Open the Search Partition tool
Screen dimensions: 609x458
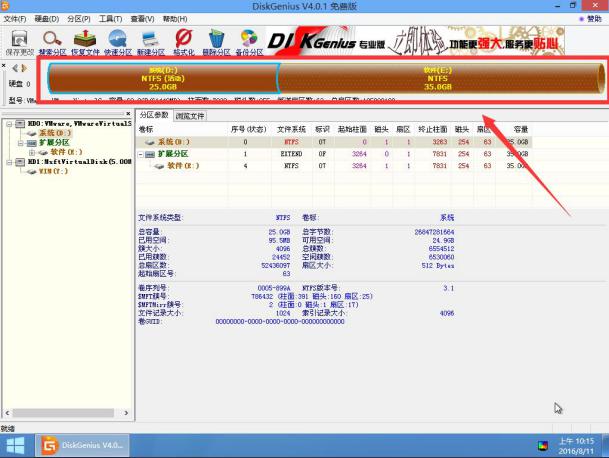pyautogui.click(x=52, y=42)
